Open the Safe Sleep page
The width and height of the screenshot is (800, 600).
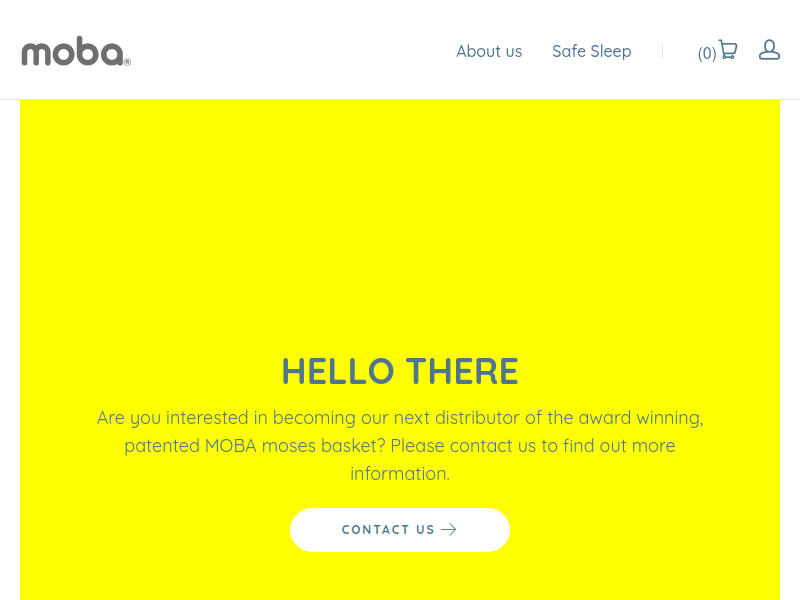point(591,51)
